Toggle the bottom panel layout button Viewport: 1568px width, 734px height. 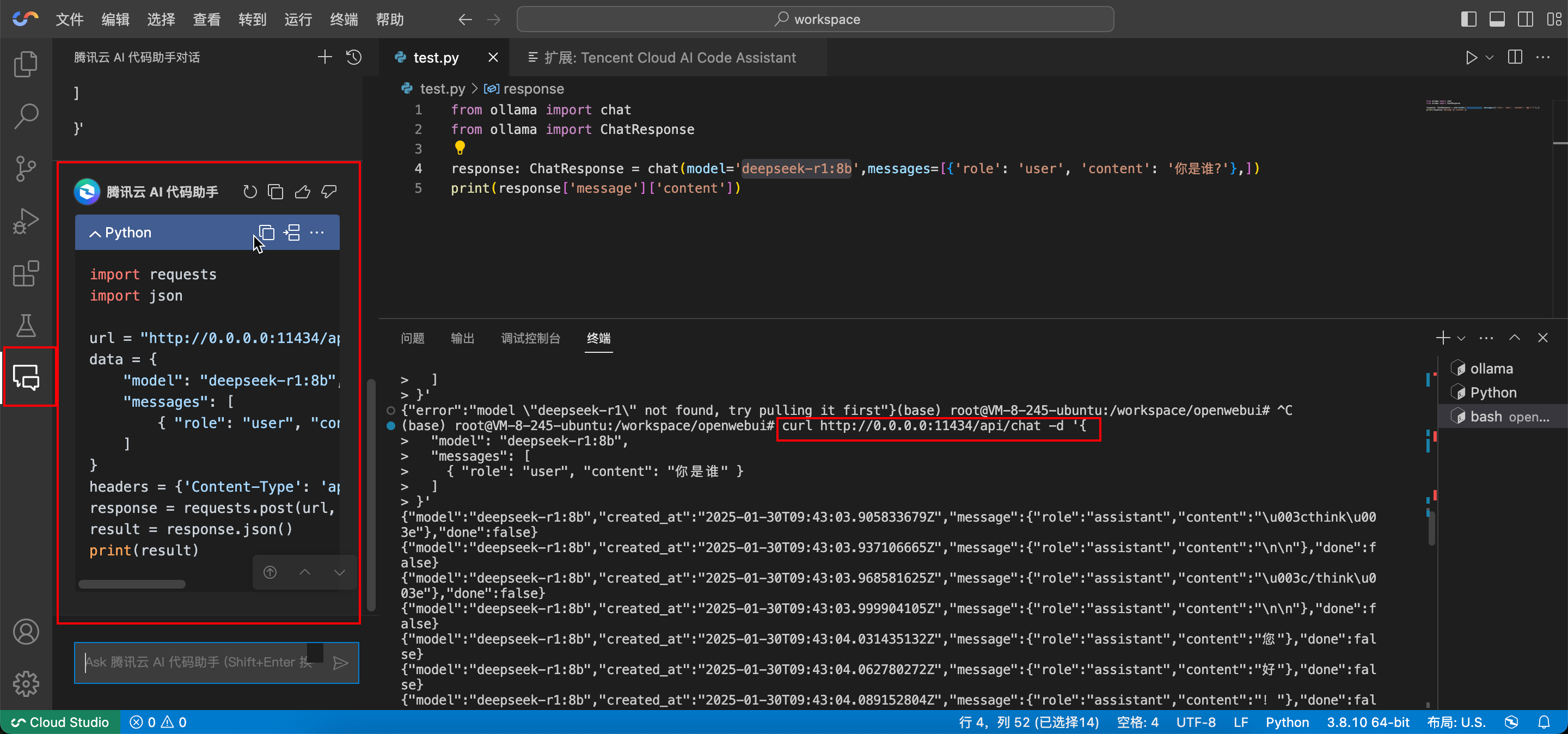coord(1497,20)
